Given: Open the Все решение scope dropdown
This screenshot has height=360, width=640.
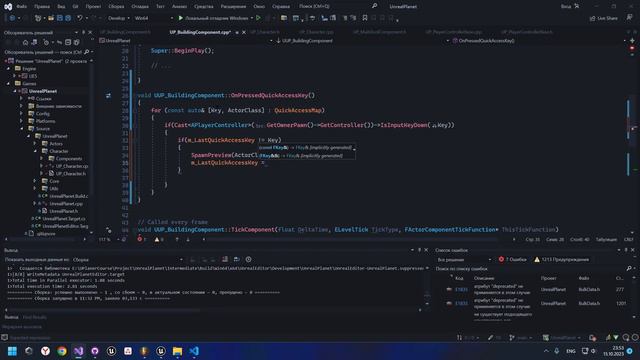Looking at the screenshot, I should click(x=464, y=260).
